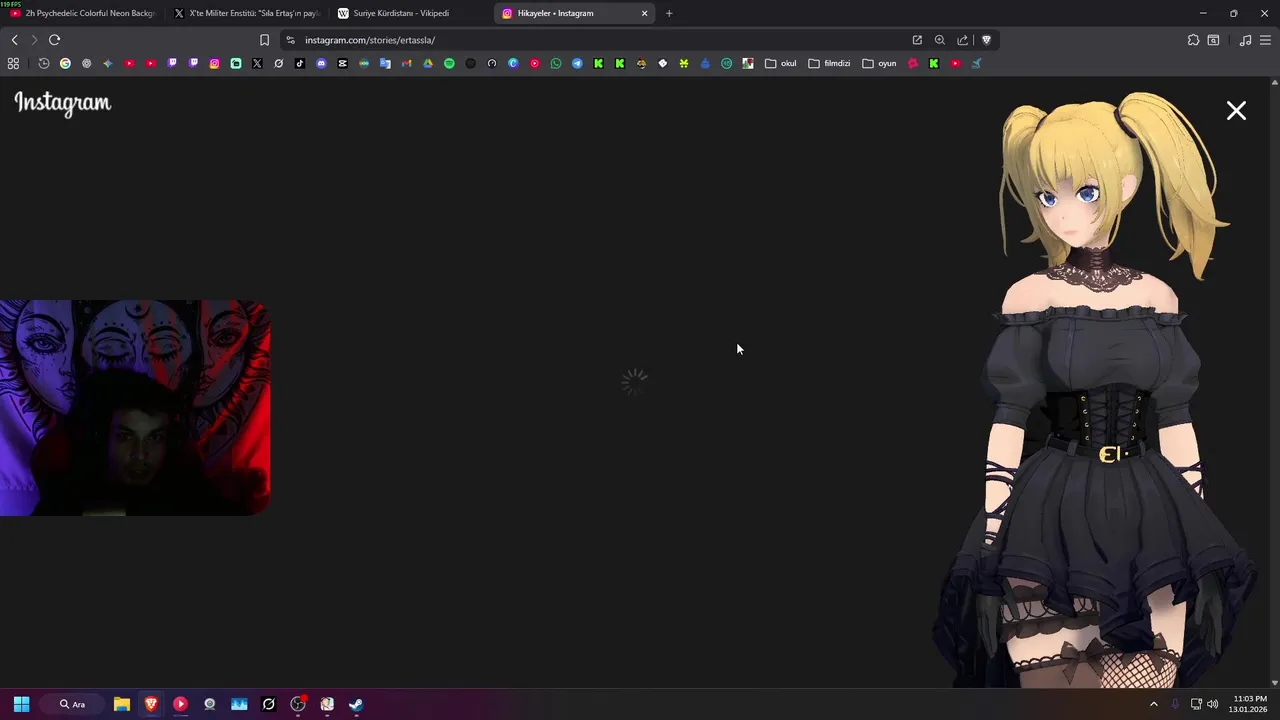Open the Google Drive bookmark icon
This screenshot has height=720, width=1280.
427,63
